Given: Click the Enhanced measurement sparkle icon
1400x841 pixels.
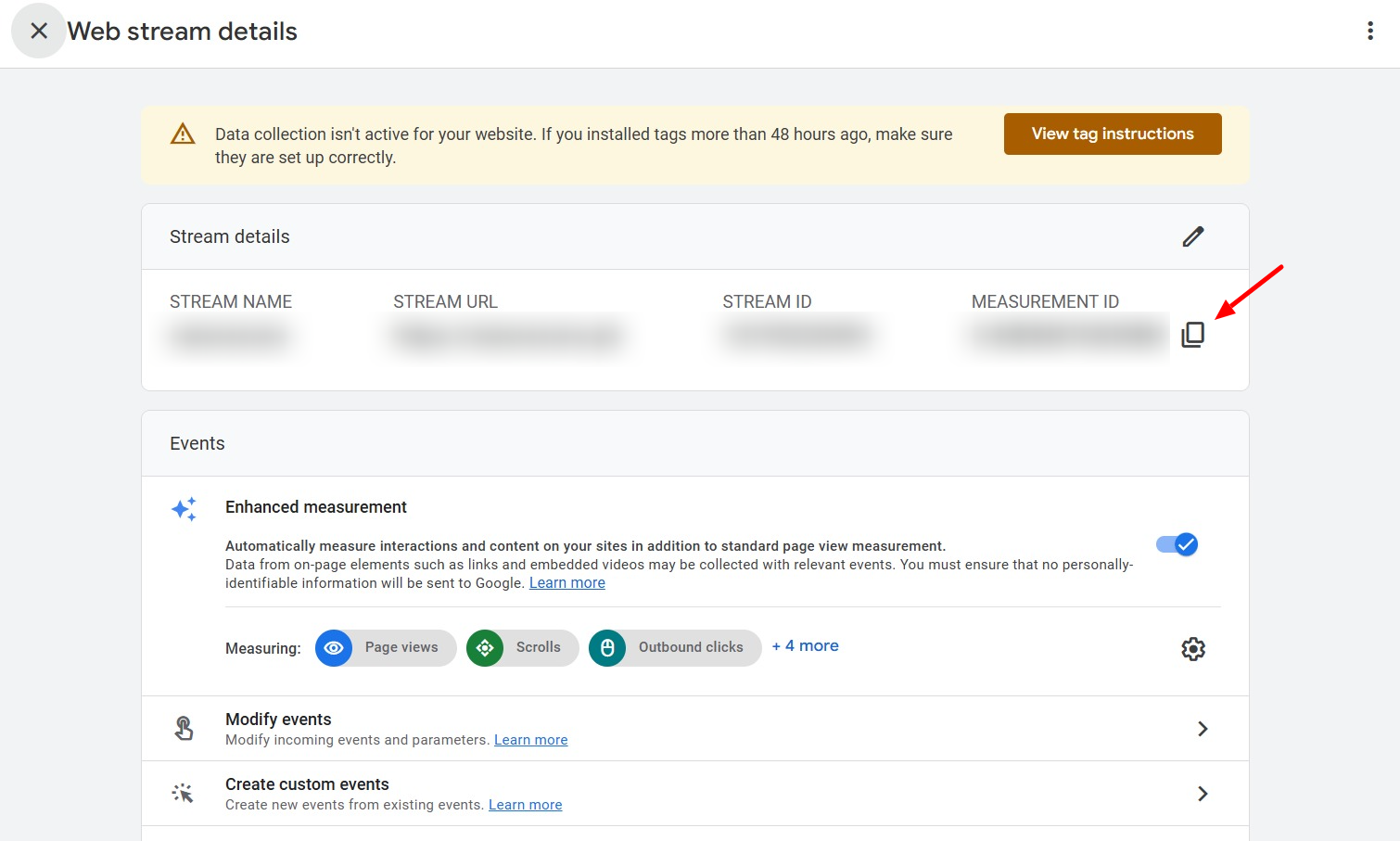Looking at the screenshot, I should [x=184, y=509].
